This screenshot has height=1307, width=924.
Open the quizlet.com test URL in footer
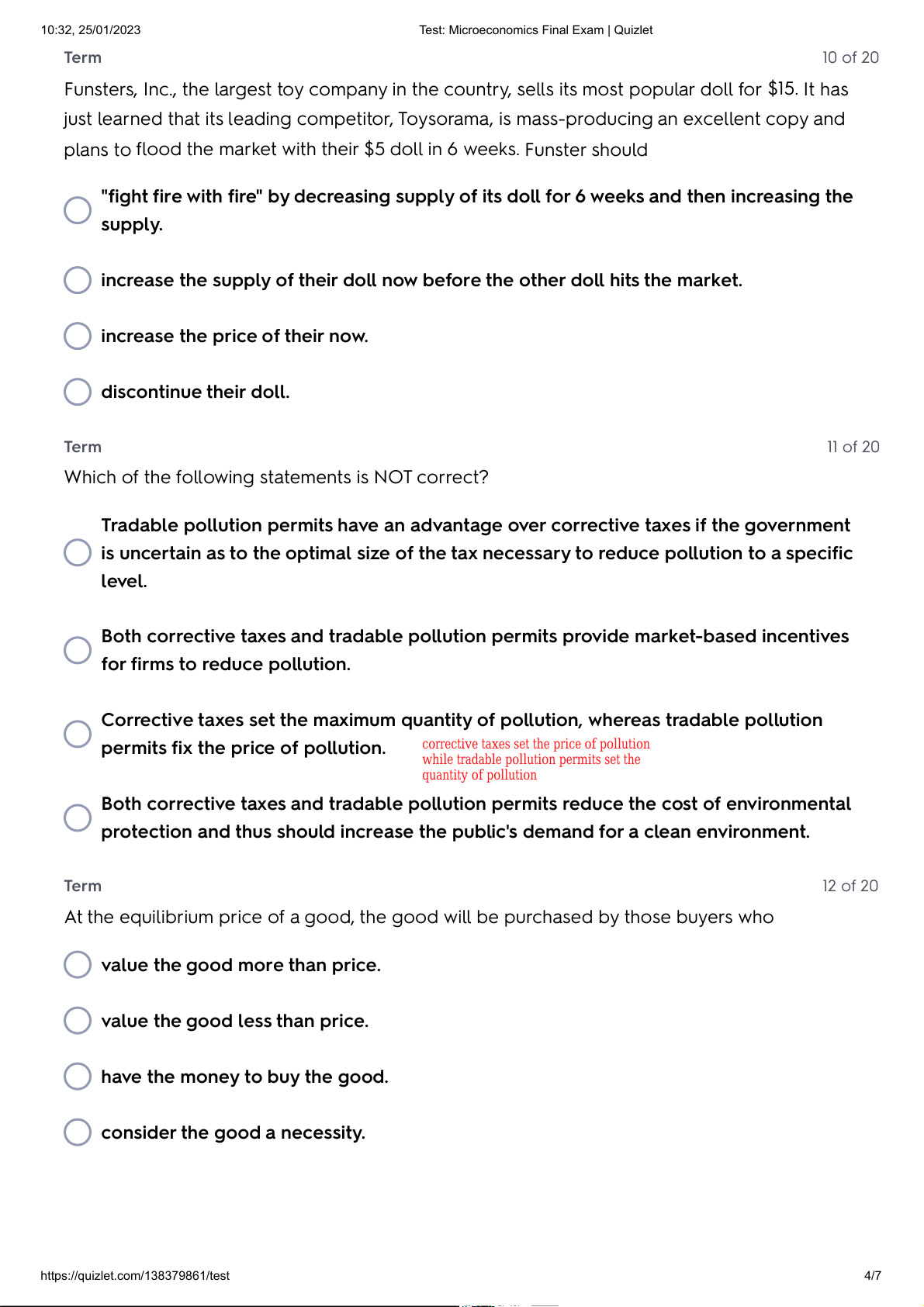click(135, 1276)
